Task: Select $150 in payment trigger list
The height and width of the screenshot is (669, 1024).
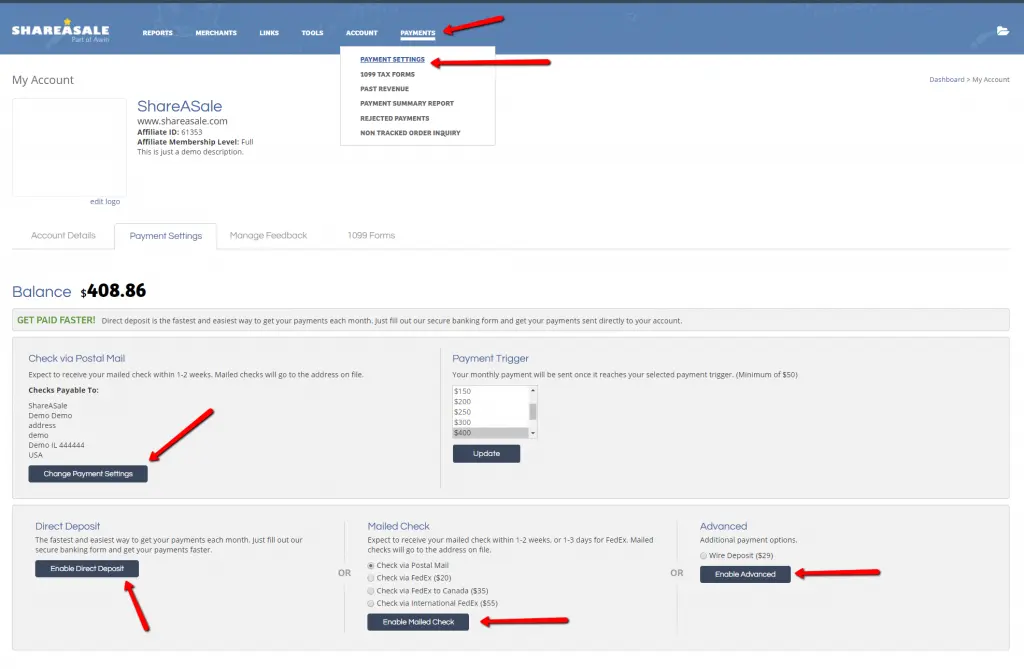Action: coord(490,391)
